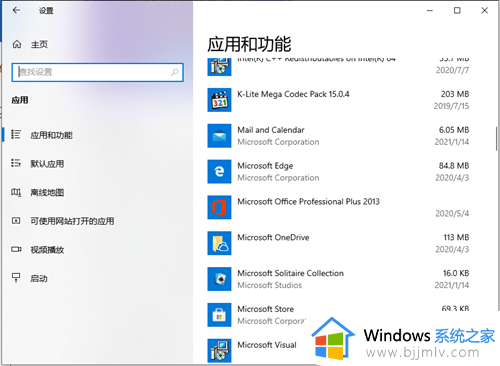Image resolution: width=500 pixels, height=366 pixels.
Task: Click the Microsoft Solitaire Collection icon
Action: click(219, 279)
